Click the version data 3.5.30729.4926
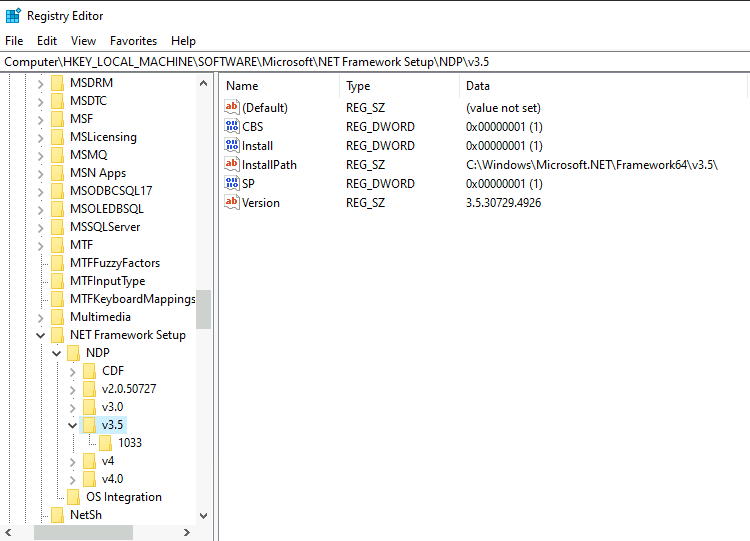750x541 pixels. 503,203
